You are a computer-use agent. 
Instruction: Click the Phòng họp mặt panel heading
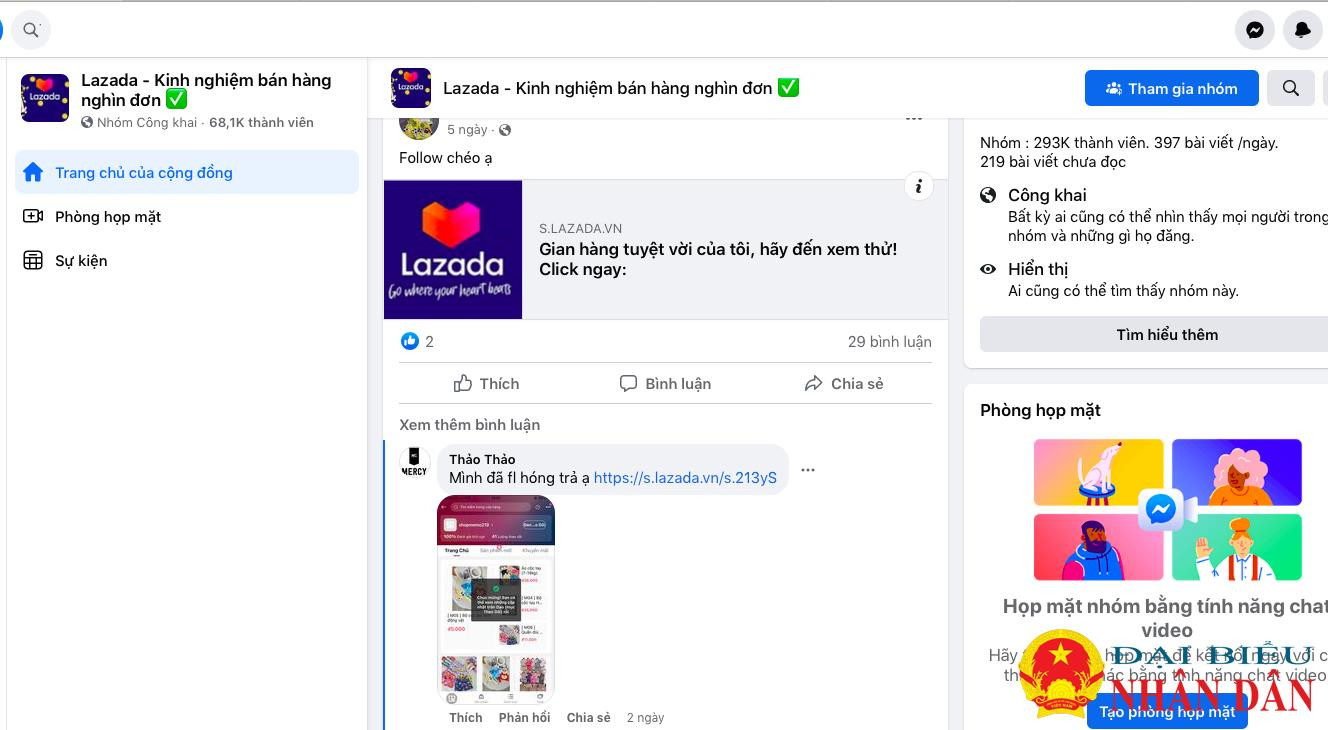1040,410
